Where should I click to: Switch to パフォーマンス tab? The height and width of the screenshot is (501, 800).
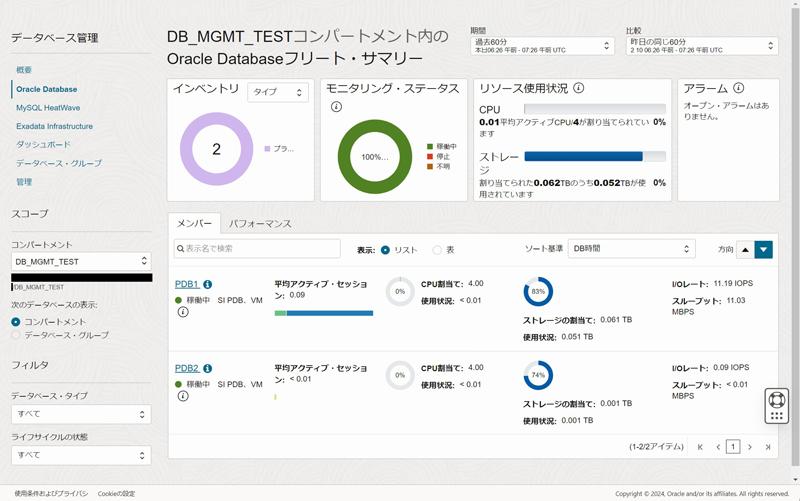pyautogui.click(x=260, y=223)
